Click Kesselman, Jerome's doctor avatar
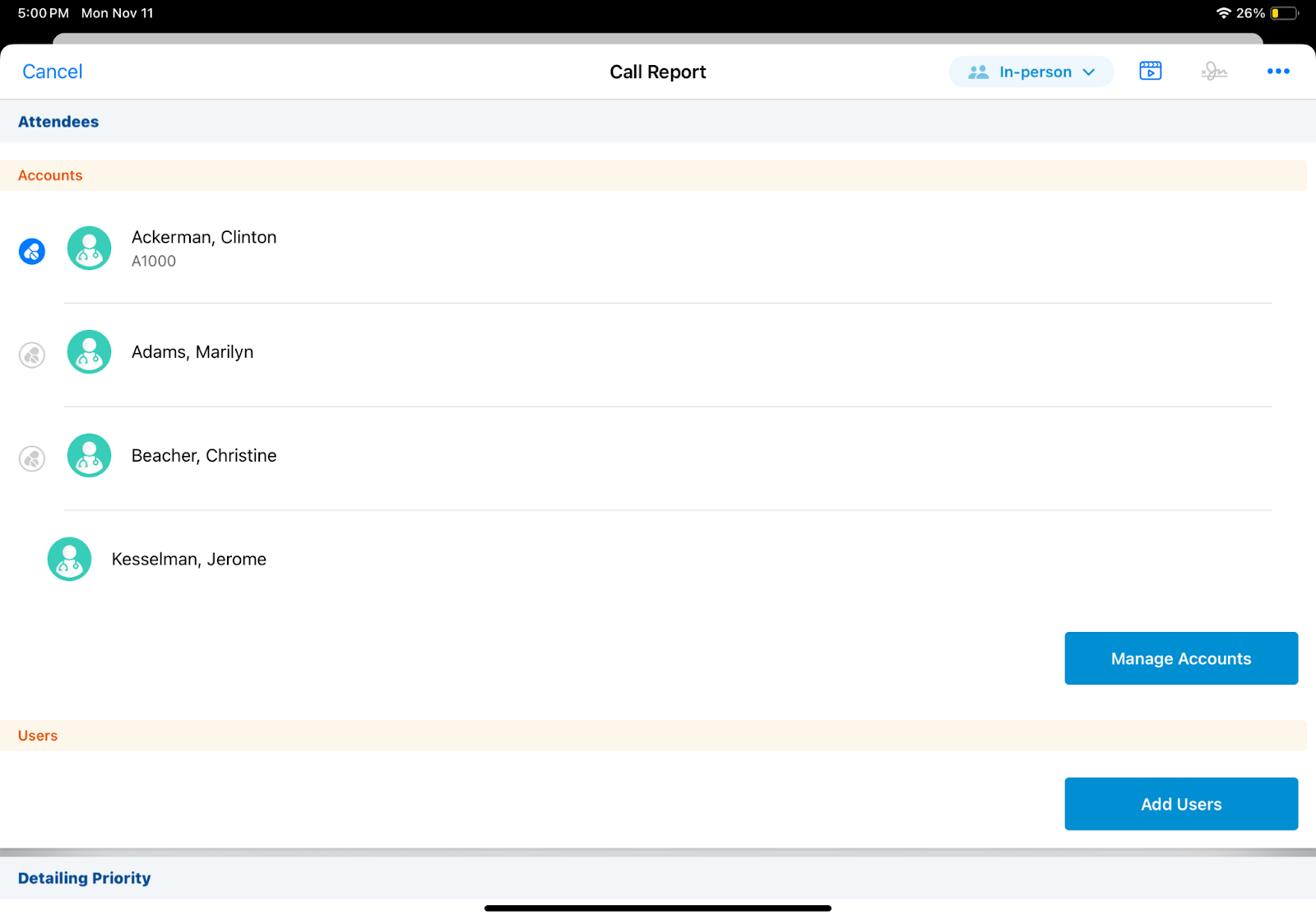1316x920 pixels. (69, 560)
